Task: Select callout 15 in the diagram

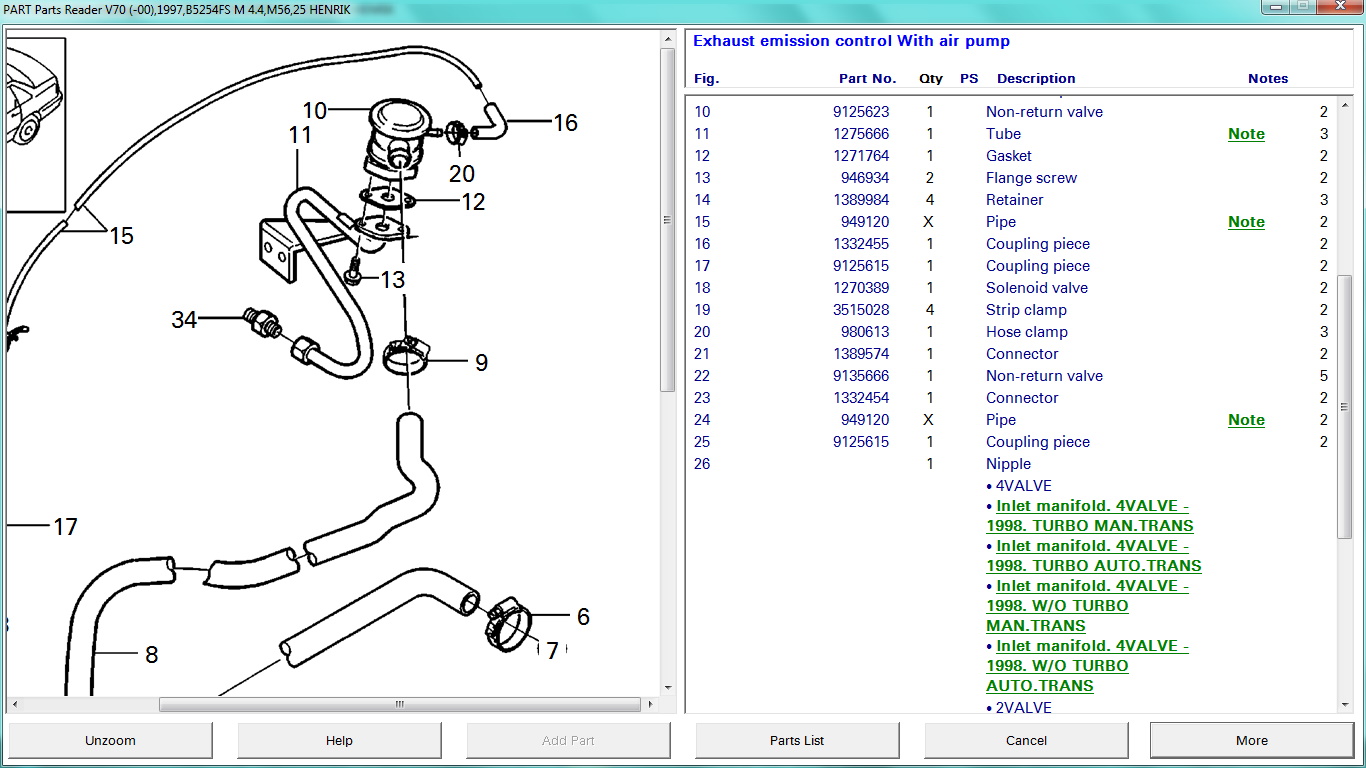Action: 121,236
